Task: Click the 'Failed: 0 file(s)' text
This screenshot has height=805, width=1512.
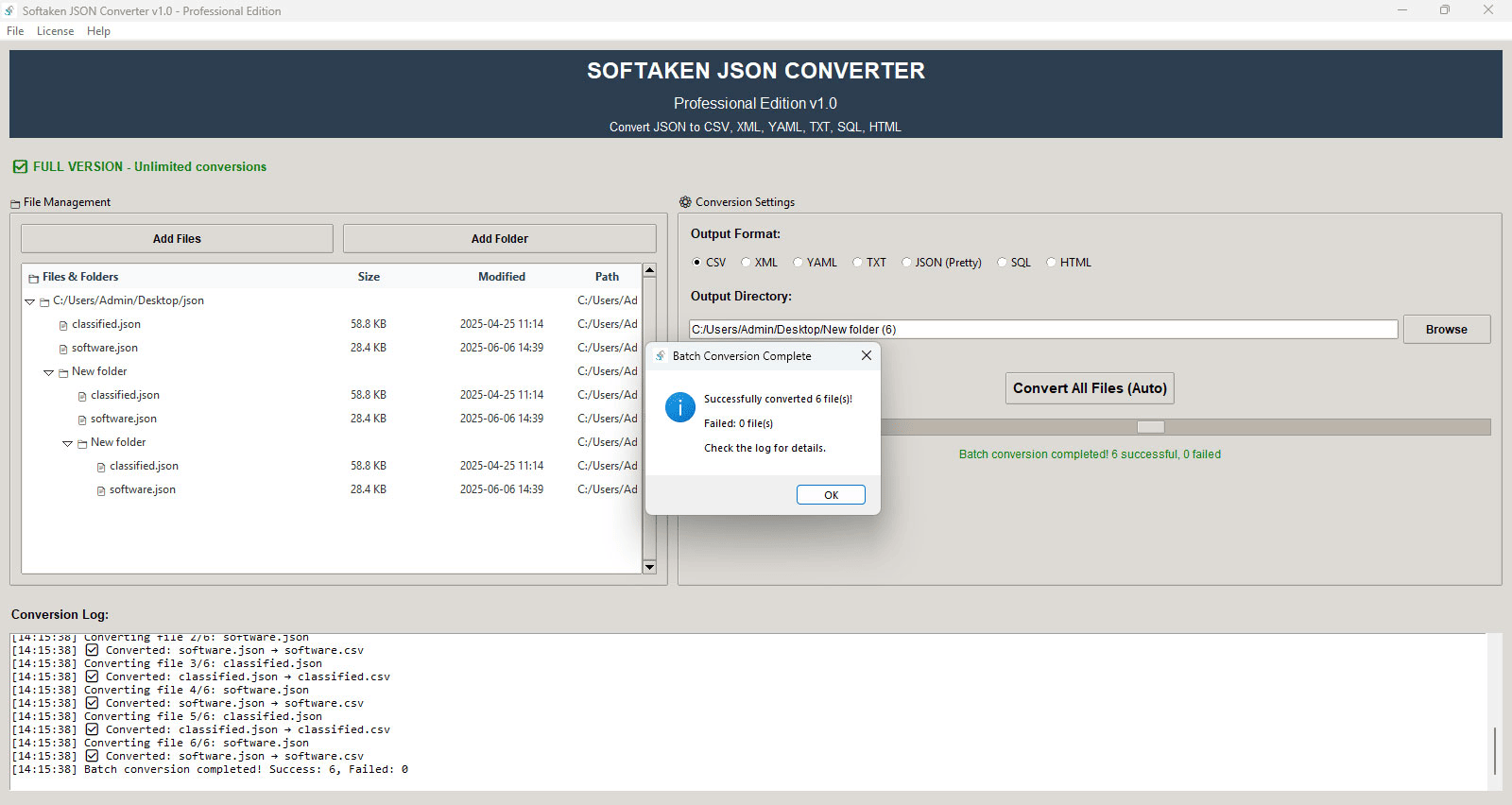Action: tap(738, 424)
